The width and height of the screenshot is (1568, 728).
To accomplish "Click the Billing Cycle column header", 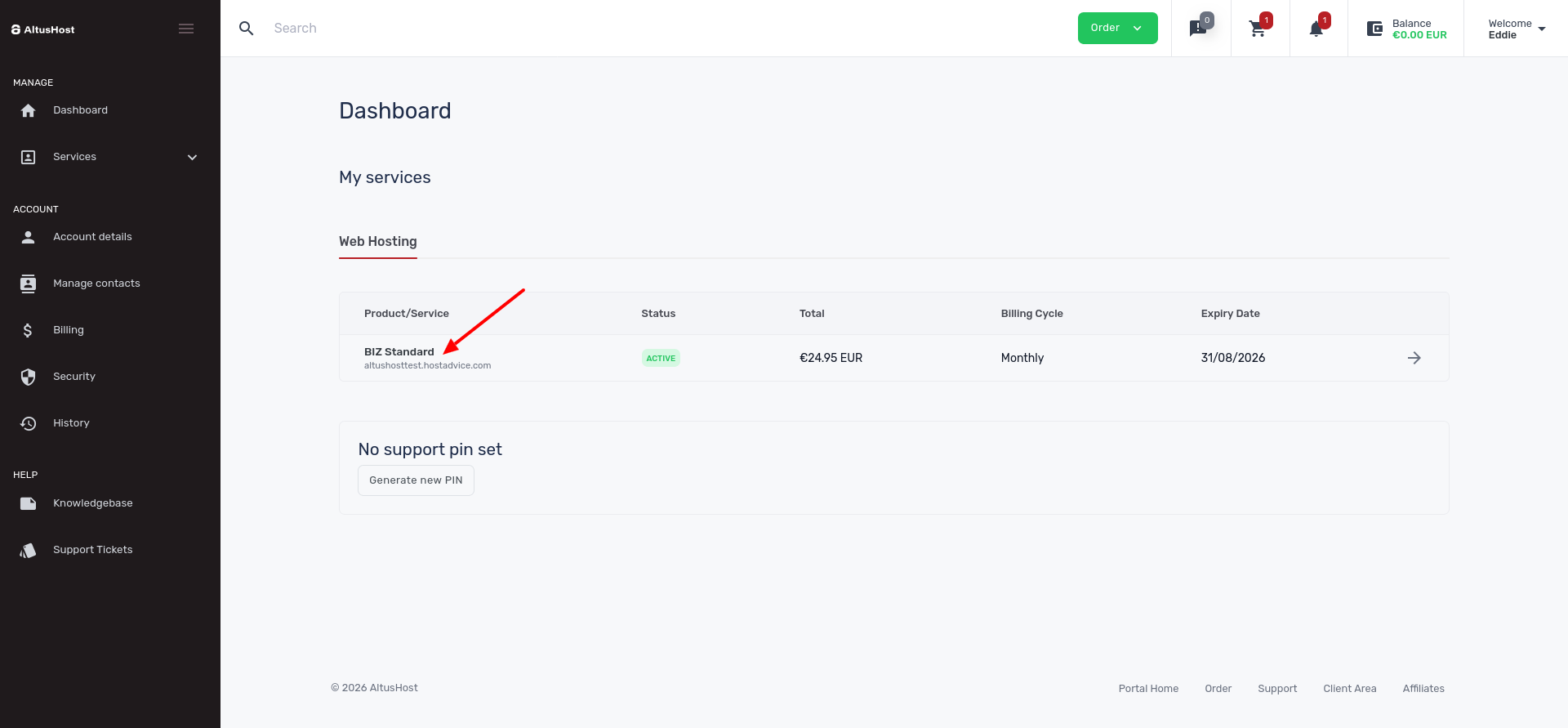I will (1032, 314).
